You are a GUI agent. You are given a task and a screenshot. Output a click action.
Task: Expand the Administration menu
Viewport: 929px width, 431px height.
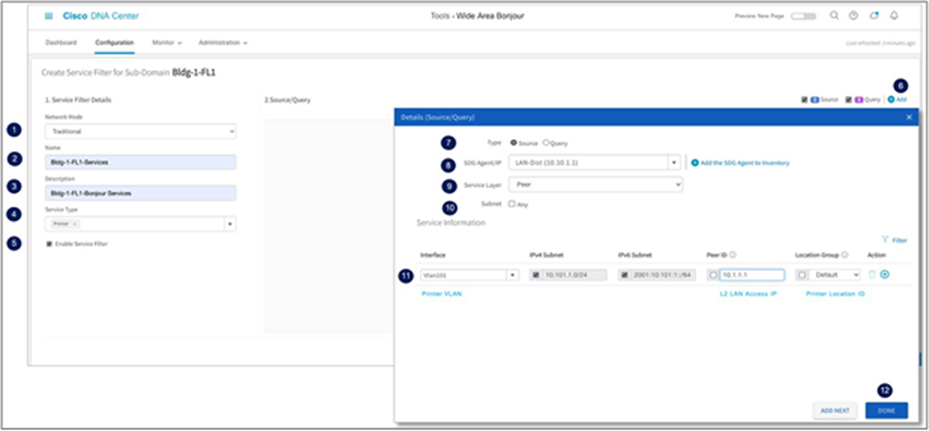coord(223,43)
